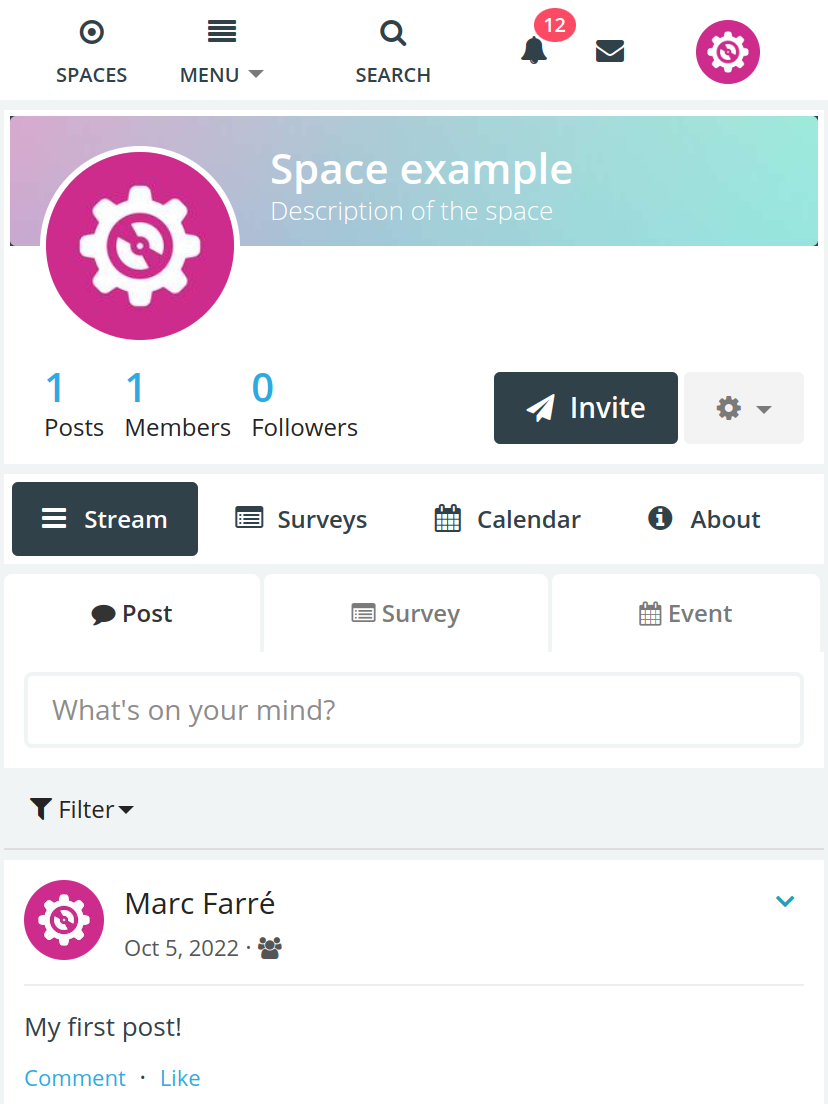This screenshot has width=828, height=1104.
Task: Click the notification bell icon
Action: click(x=534, y=51)
